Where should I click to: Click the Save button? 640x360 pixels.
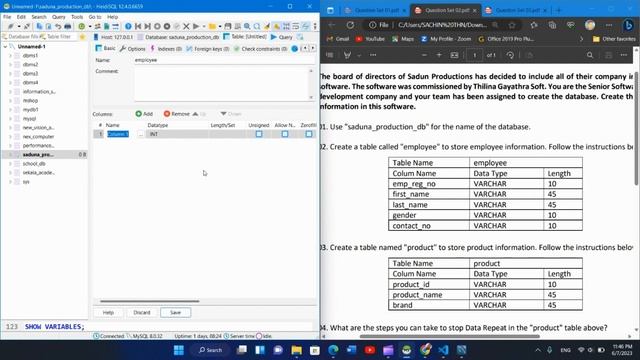point(176,312)
